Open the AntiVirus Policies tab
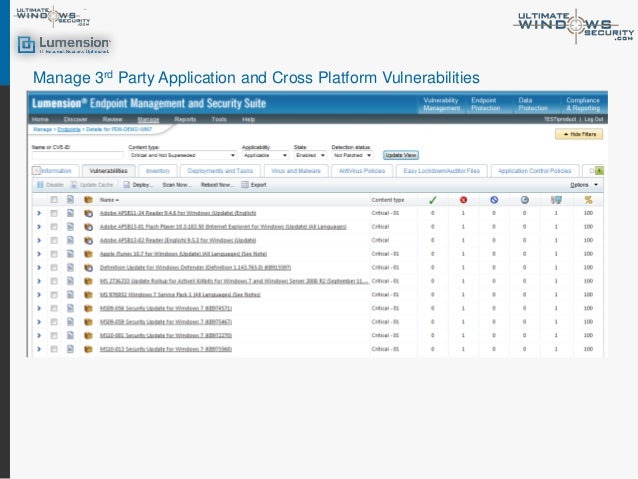 (362, 171)
